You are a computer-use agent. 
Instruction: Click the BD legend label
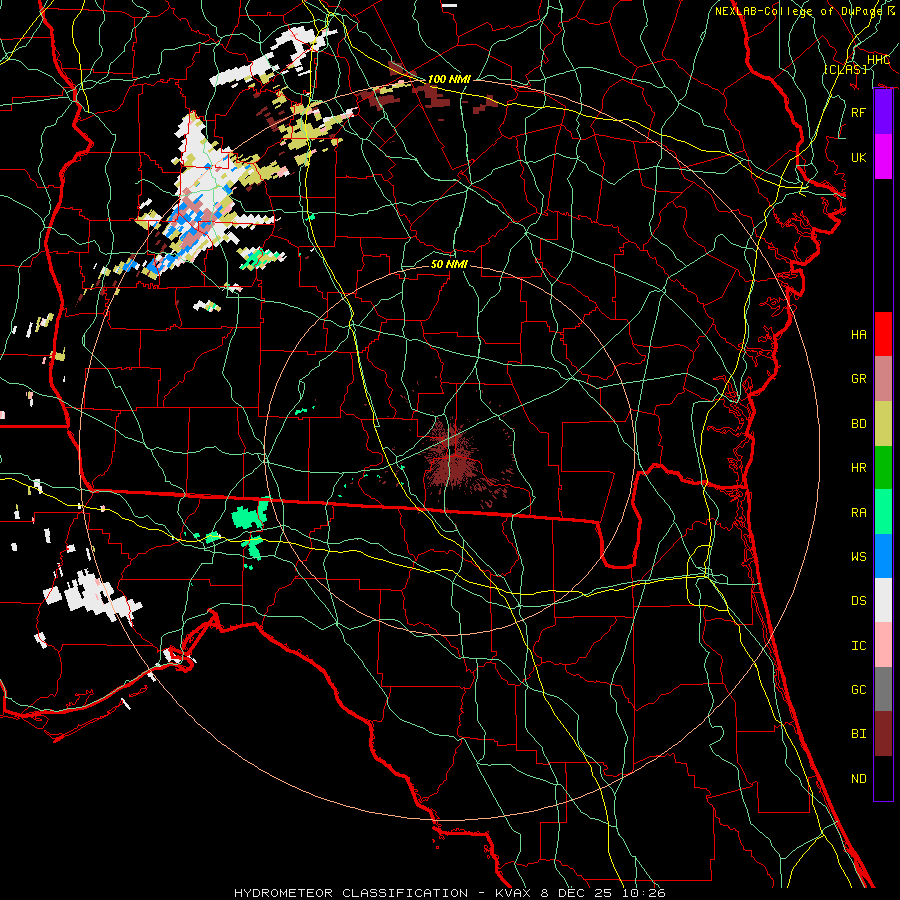tap(858, 424)
